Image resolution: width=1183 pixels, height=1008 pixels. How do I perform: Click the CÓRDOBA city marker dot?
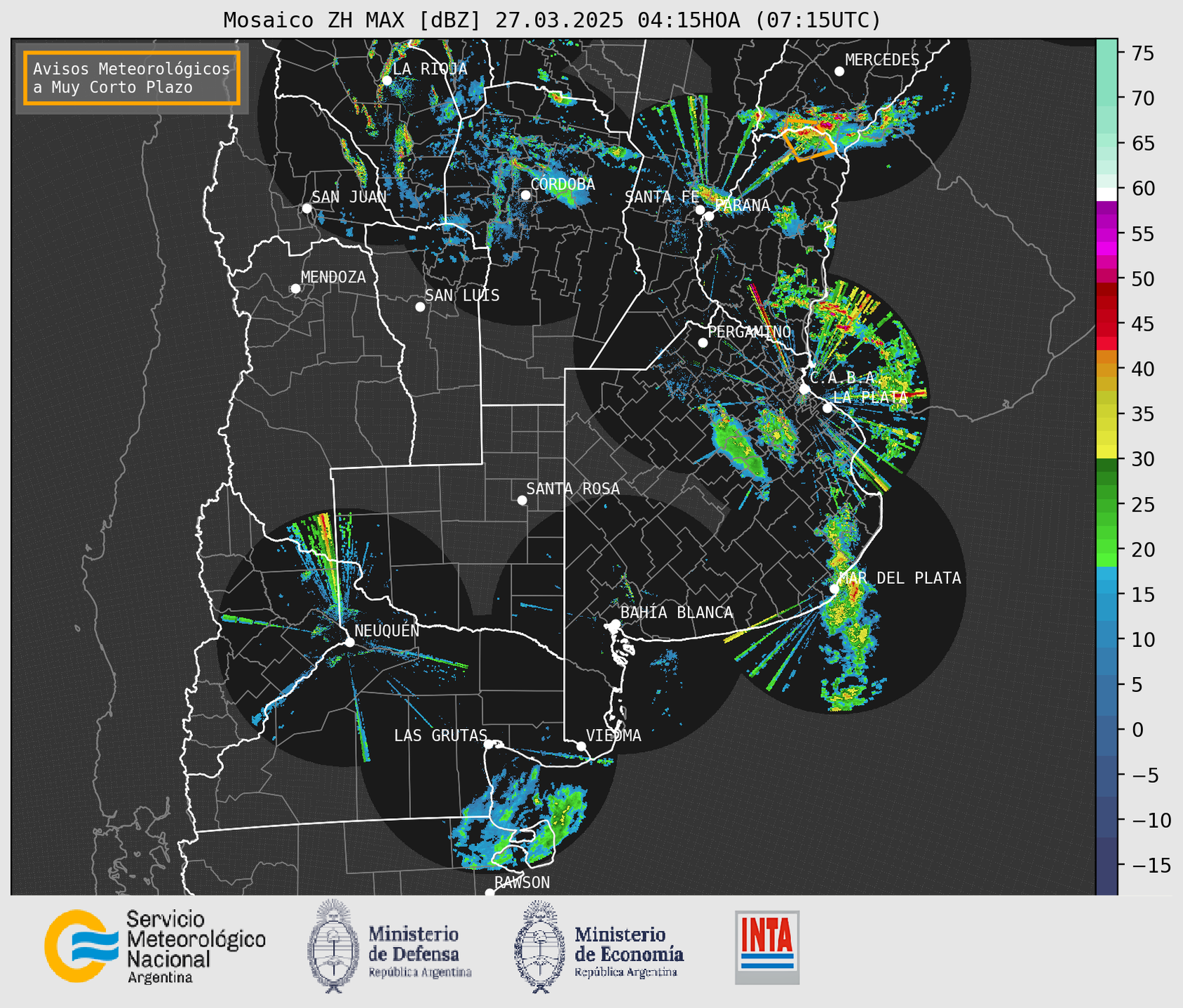525,195
